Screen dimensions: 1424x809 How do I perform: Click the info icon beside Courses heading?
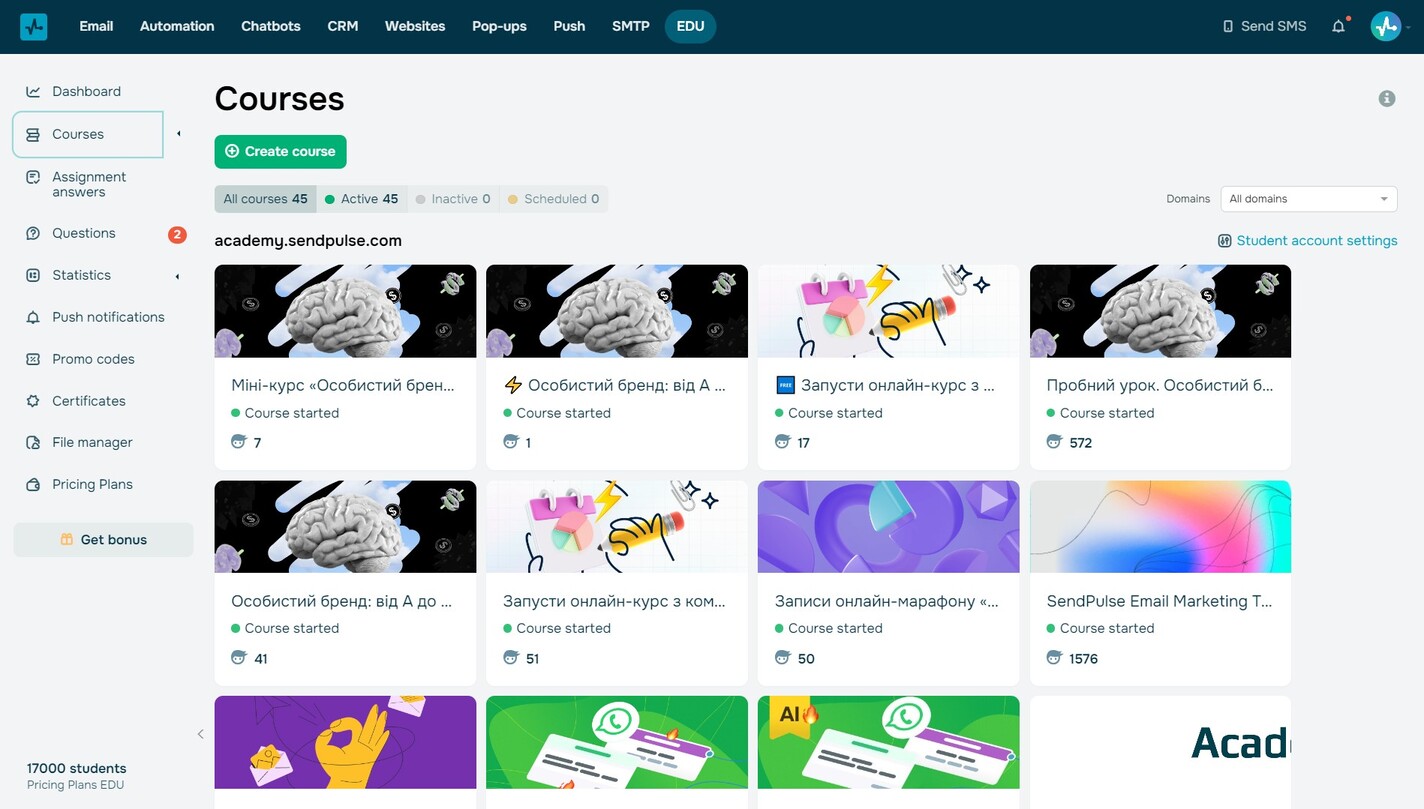point(1387,98)
